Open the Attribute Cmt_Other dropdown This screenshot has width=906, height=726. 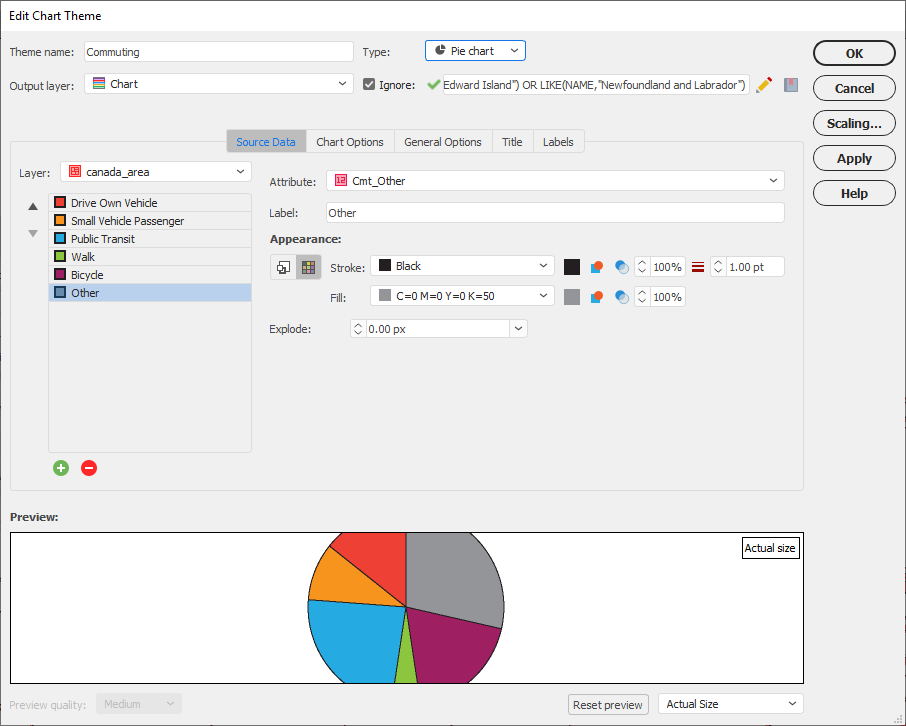[555, 180]
